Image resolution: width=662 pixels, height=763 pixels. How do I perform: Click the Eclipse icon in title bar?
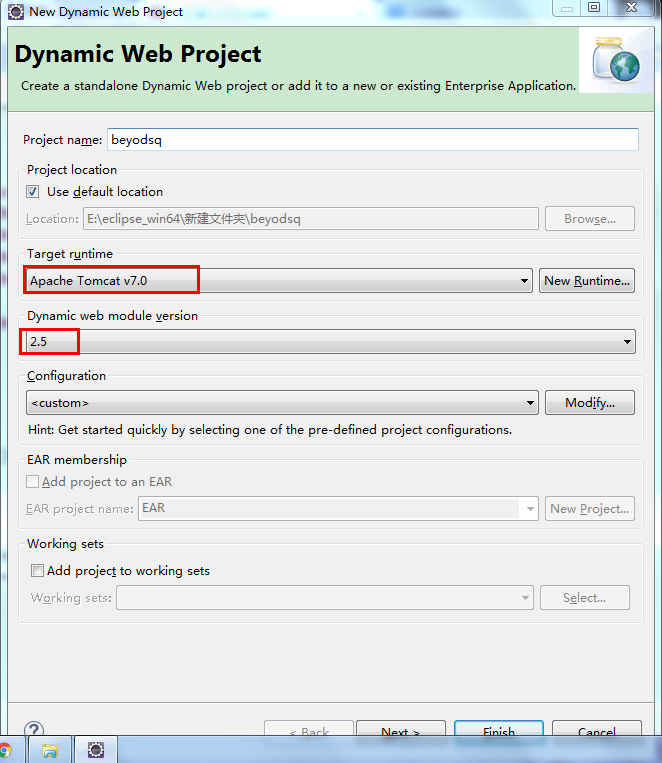[x=16, y=11]
